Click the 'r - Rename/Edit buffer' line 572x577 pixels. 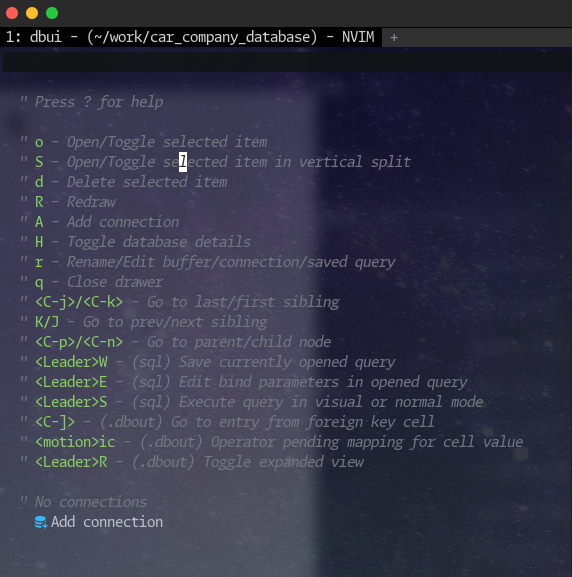pos(208,262)
